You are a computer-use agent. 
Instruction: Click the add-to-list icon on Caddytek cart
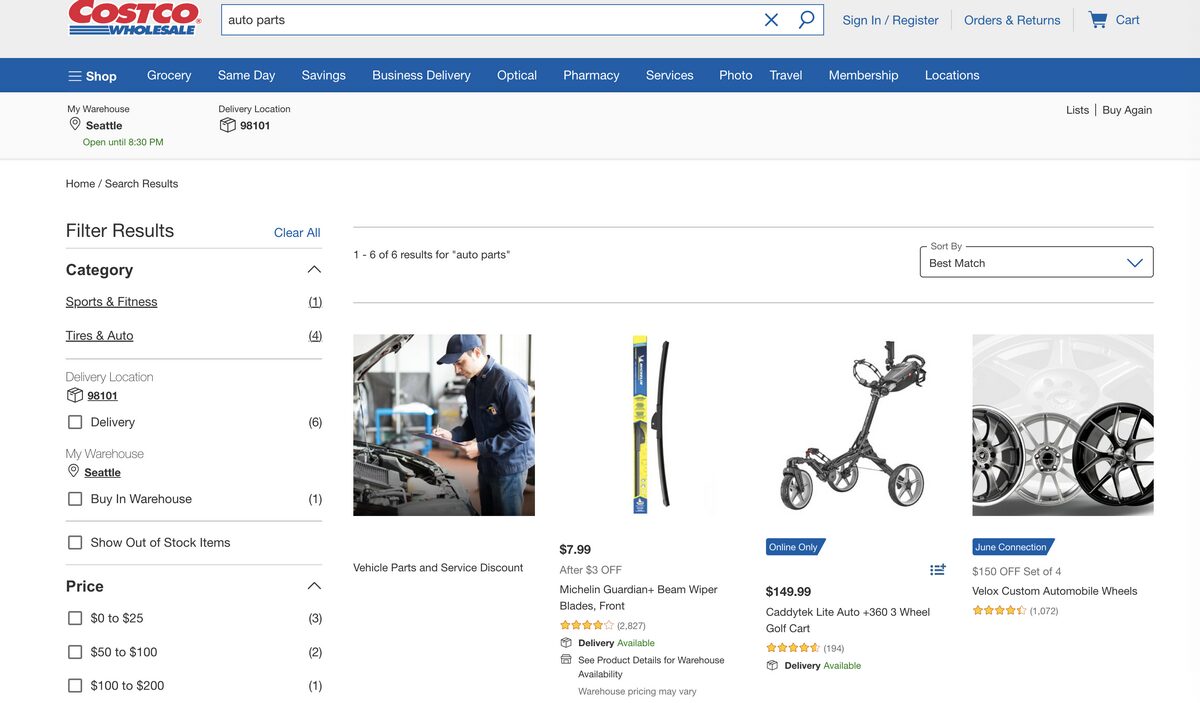pyautogui.click(x=937, y=570)
